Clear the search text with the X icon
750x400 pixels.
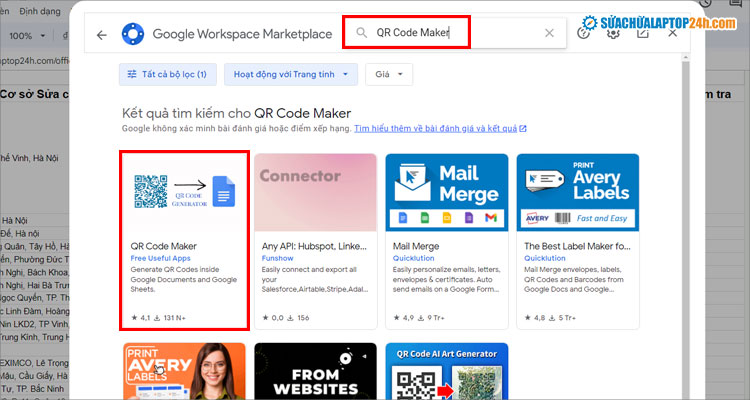click(x=549, y=33)
